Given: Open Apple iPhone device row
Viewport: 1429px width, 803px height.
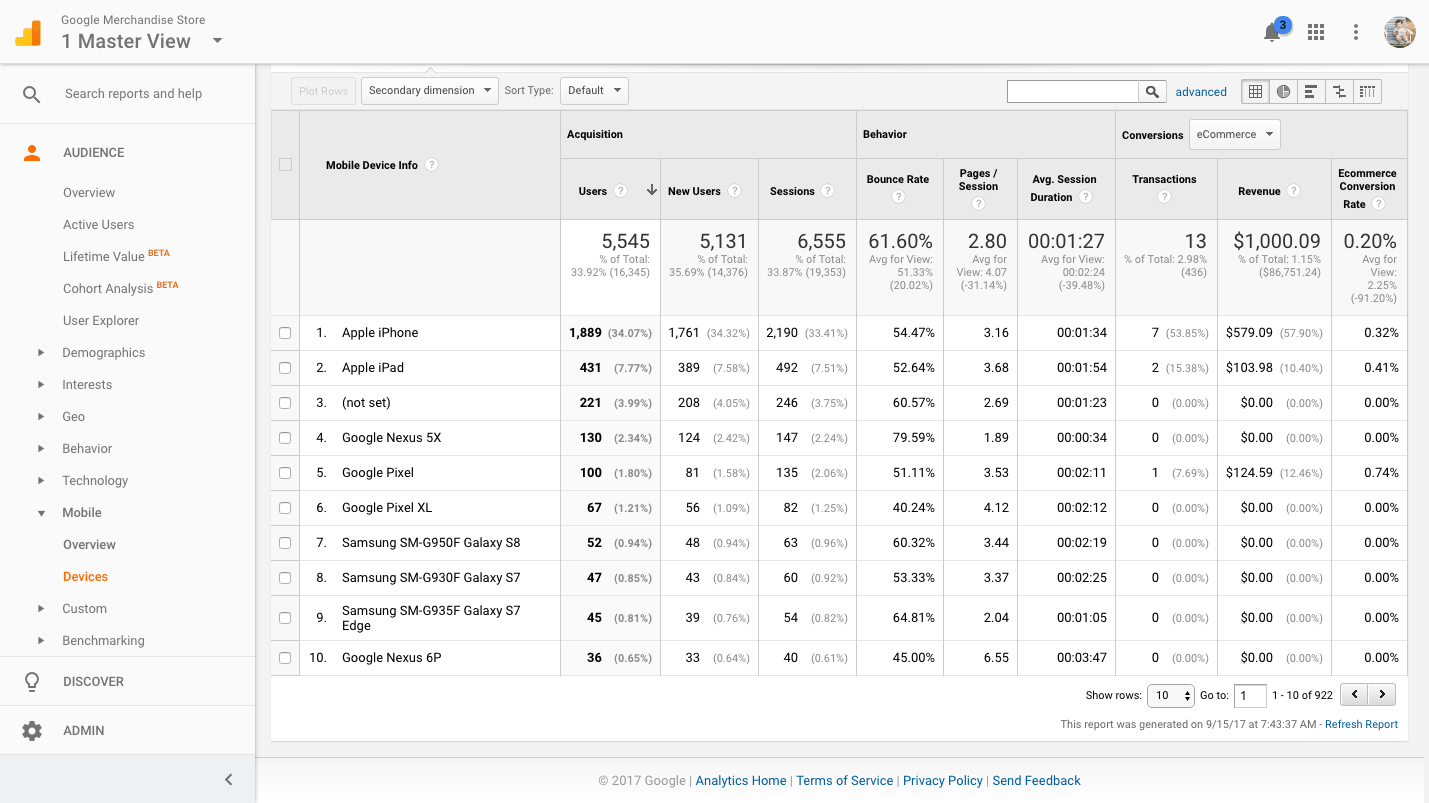Looking at the screenshot, I should pyautogui.click(x=380, y=333).
